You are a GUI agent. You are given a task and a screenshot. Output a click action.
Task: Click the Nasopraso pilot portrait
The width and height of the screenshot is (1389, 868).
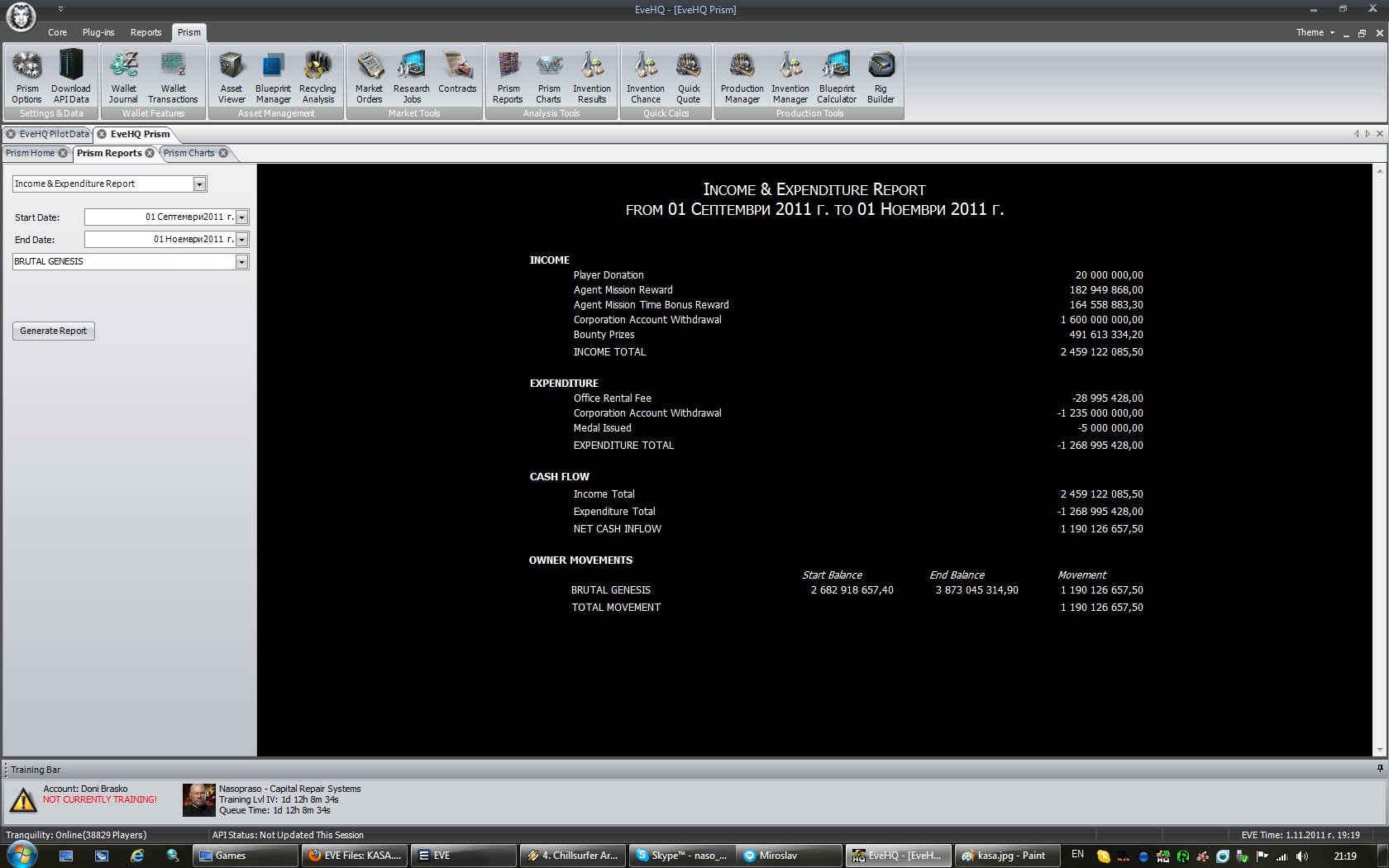198,799
